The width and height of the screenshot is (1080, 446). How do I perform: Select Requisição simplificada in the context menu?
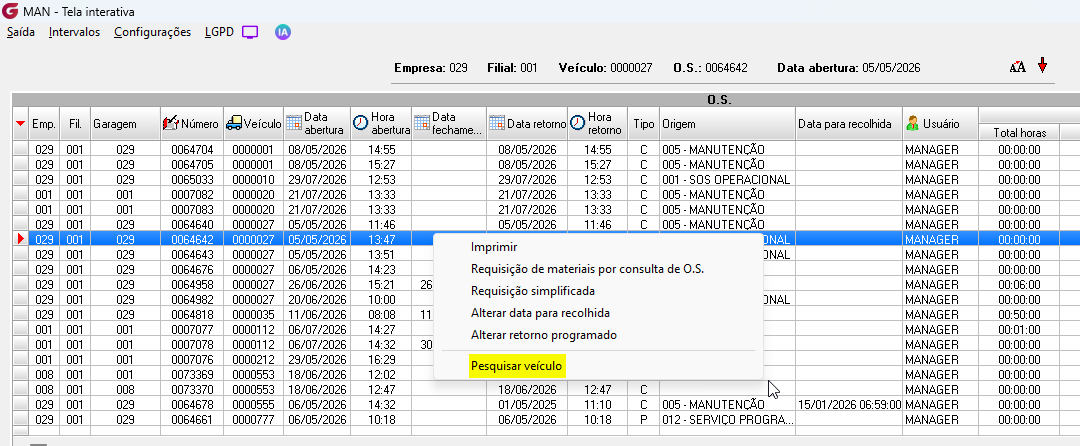[x=533, y=291]
